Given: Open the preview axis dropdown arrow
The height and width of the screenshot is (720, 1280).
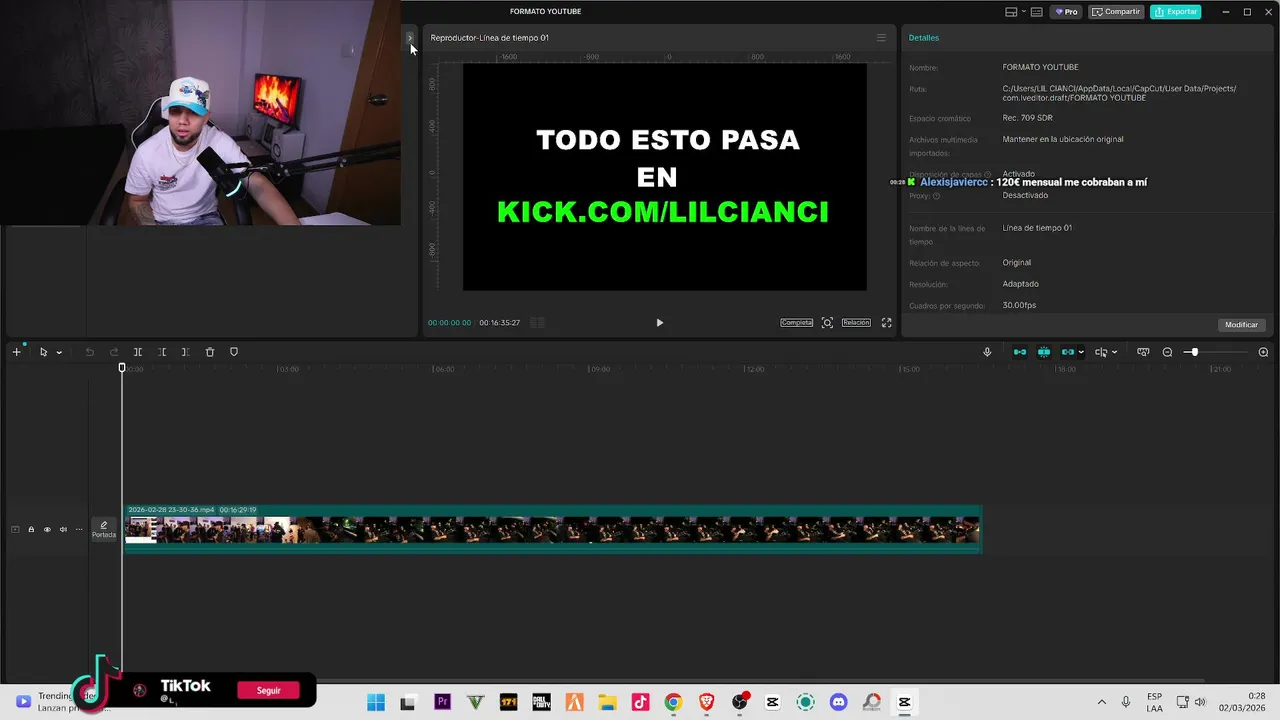Looking at the screenshot, I should (1115, 353).
